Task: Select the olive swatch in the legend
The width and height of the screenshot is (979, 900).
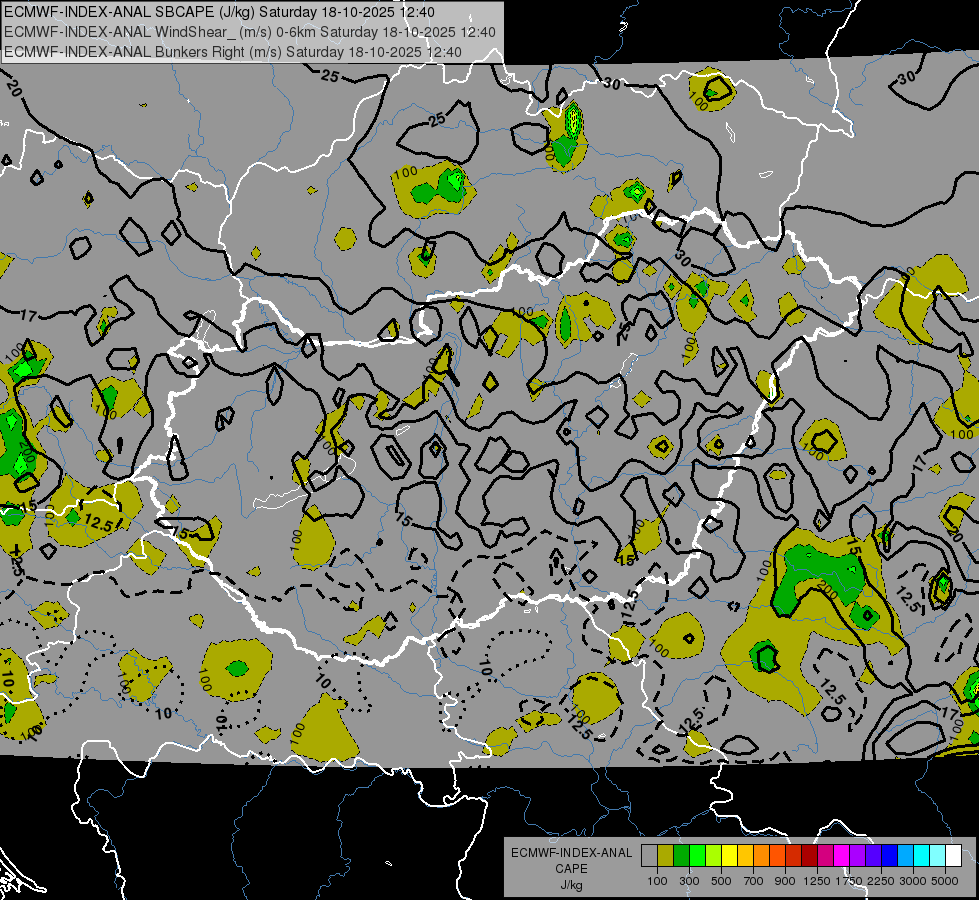Action: pos(665,855)
